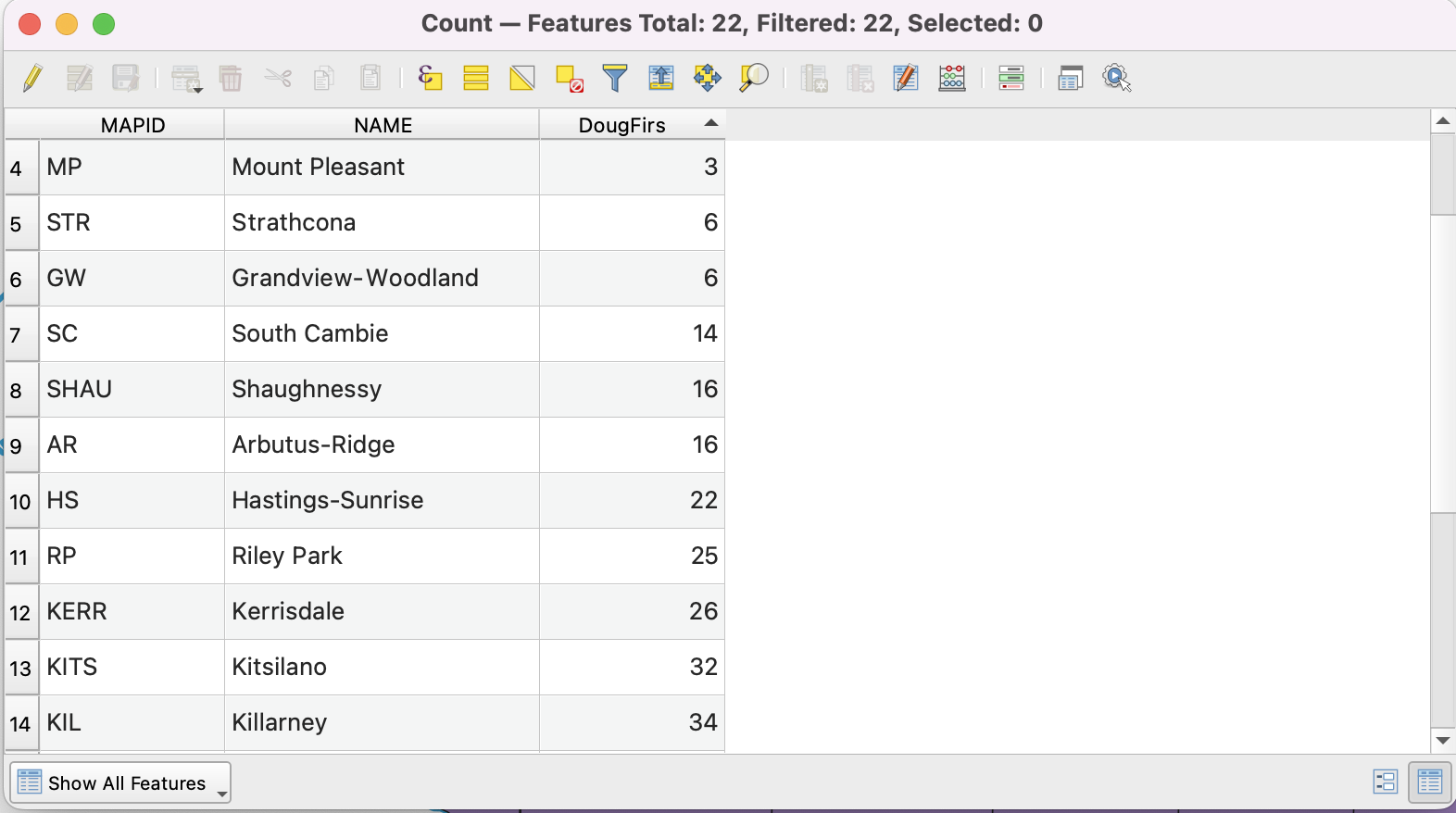Open conditional formatting rules
The width and height of the screenshot is (1456, 813).
(x=1011, y=78)
